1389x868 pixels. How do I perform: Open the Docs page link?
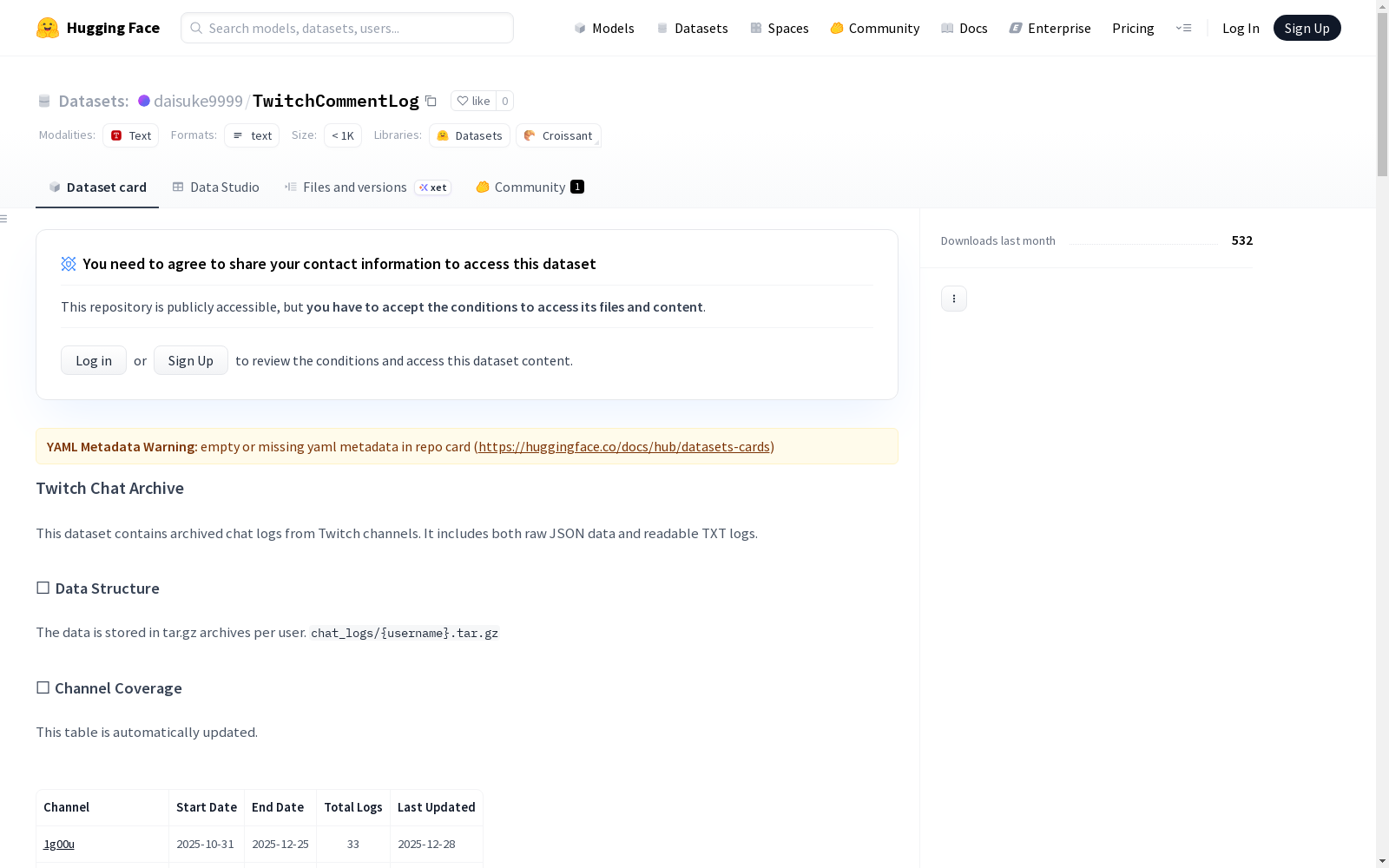(964, 28)
